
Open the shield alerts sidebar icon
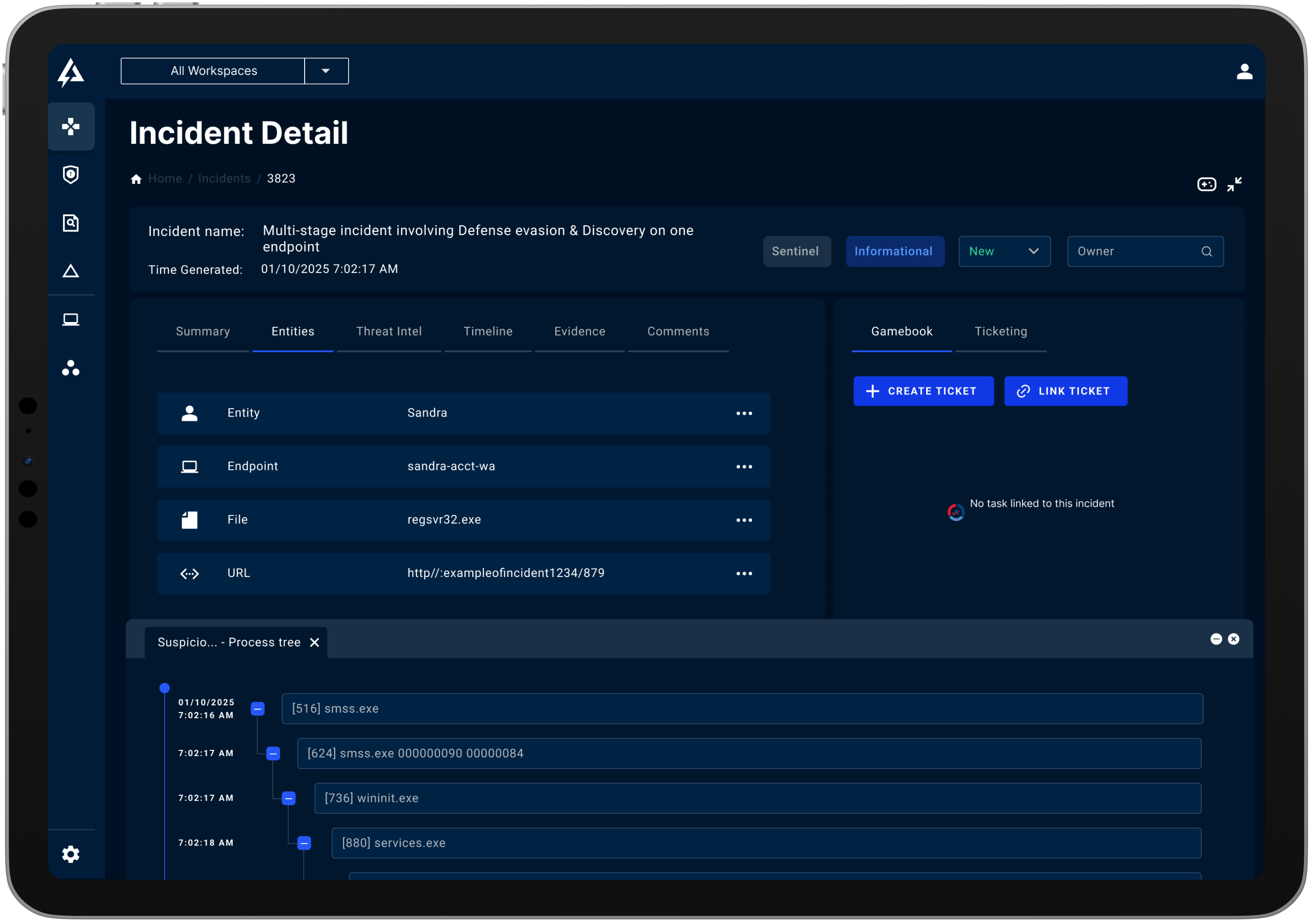(70, 174)
